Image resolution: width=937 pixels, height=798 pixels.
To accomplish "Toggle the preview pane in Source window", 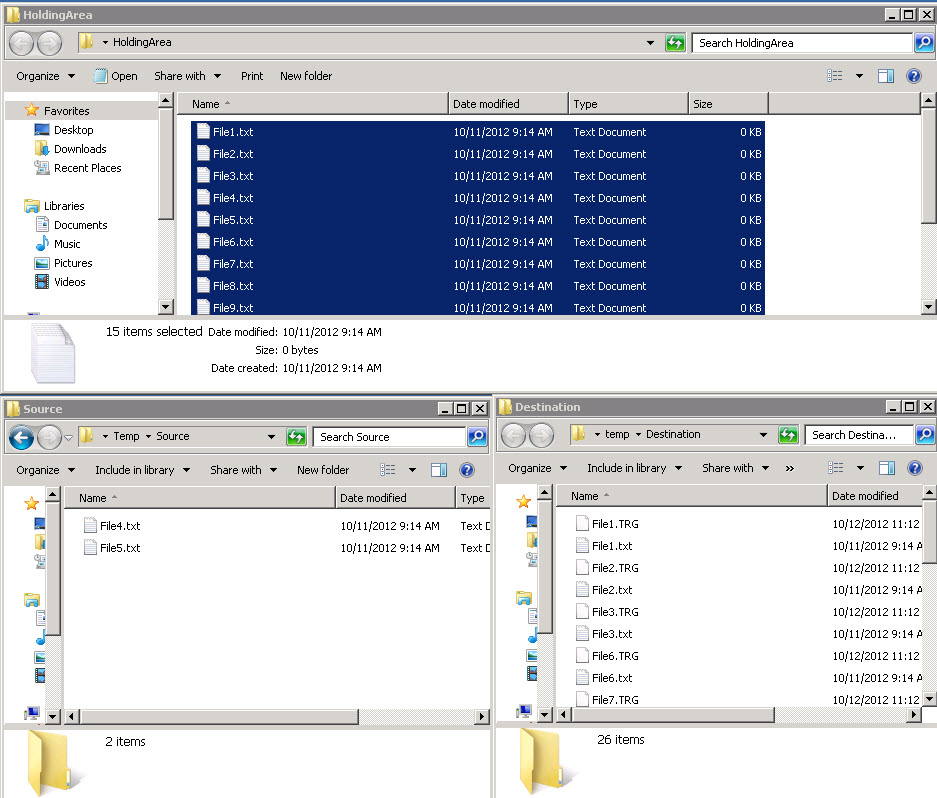I will coord(439,470).
